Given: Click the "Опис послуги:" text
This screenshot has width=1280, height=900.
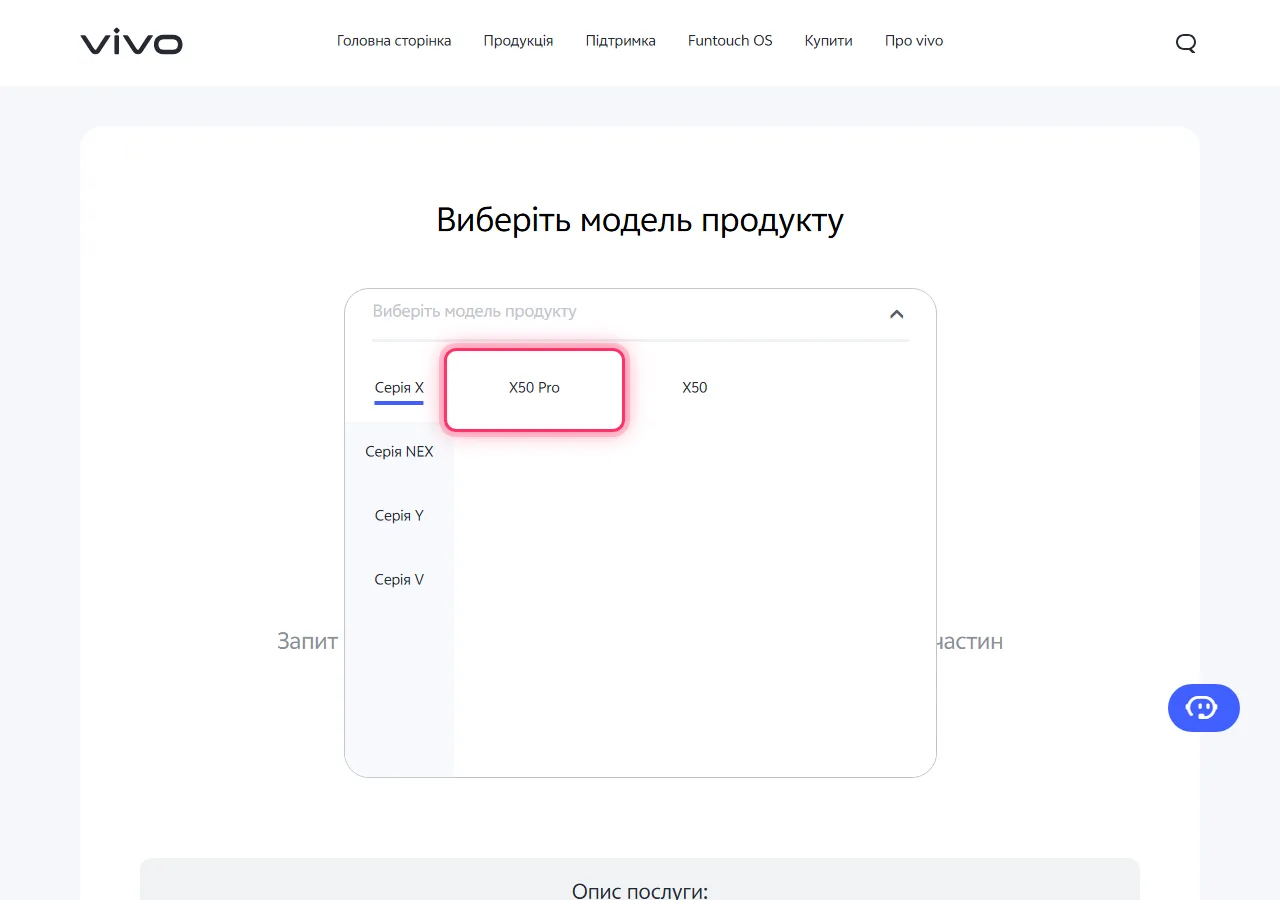Looking at the screenshot, I should click(640, 890).
